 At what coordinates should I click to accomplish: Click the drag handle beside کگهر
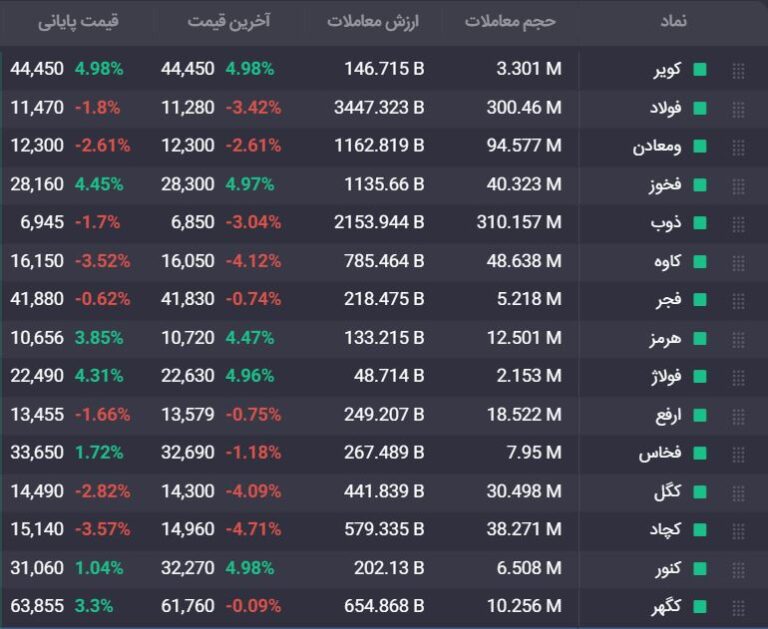(x=739, y=607)
